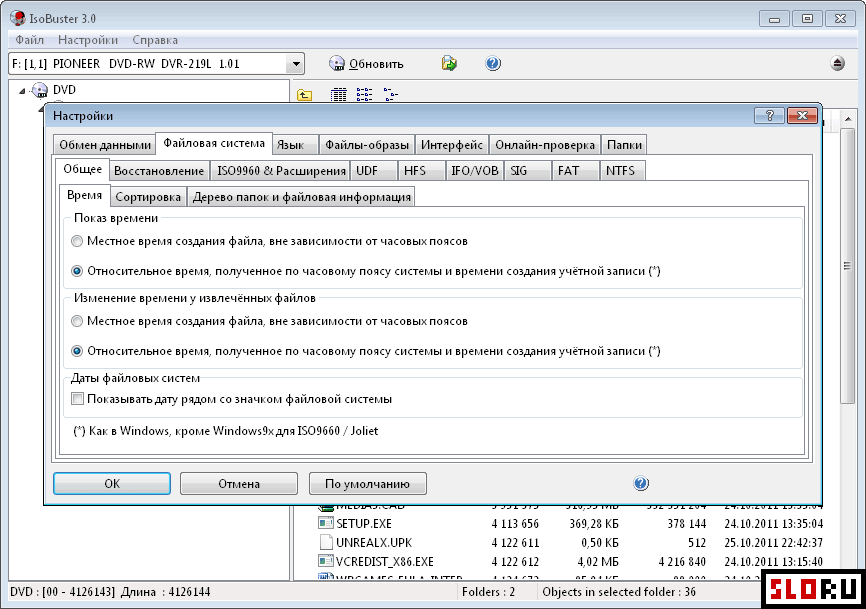The width and height of the screenshot is (866, 609).
Task: Switch to Обмен данными tab
Action: (105, 145)
